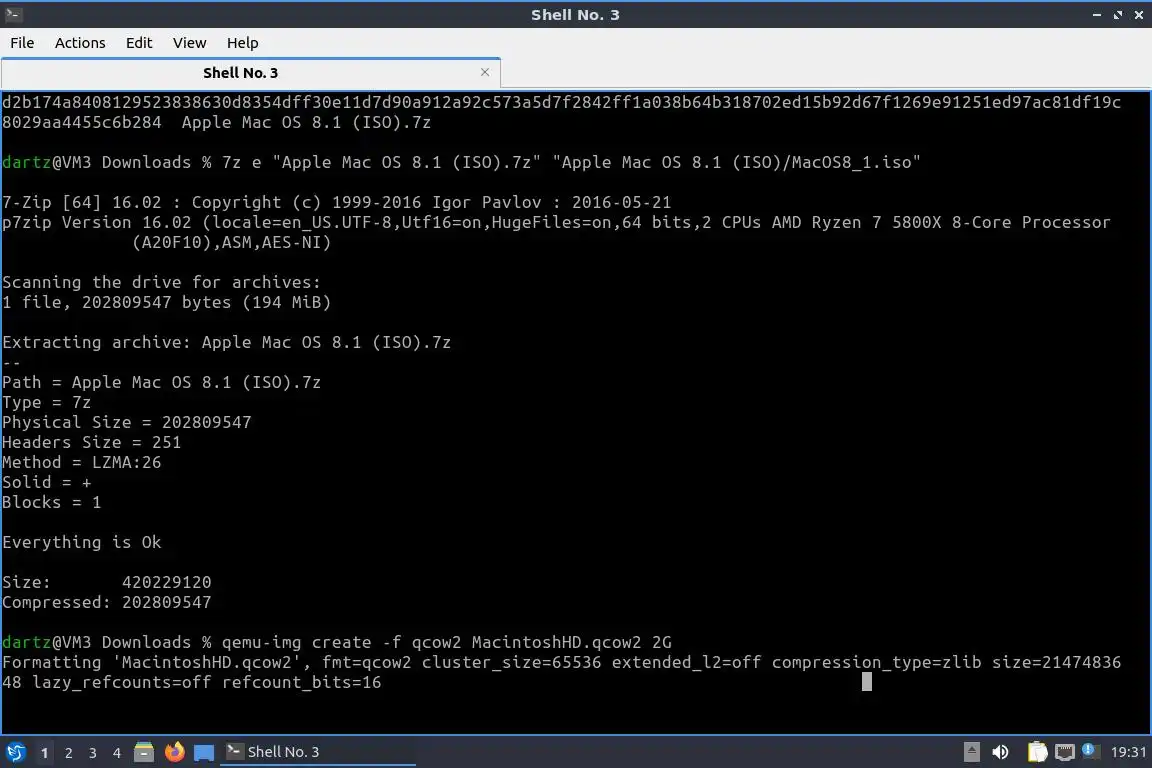This screenshot has height=768, width=1152.
Task: Click the 'Everything is Ok' line
Action: click(82, 542)
